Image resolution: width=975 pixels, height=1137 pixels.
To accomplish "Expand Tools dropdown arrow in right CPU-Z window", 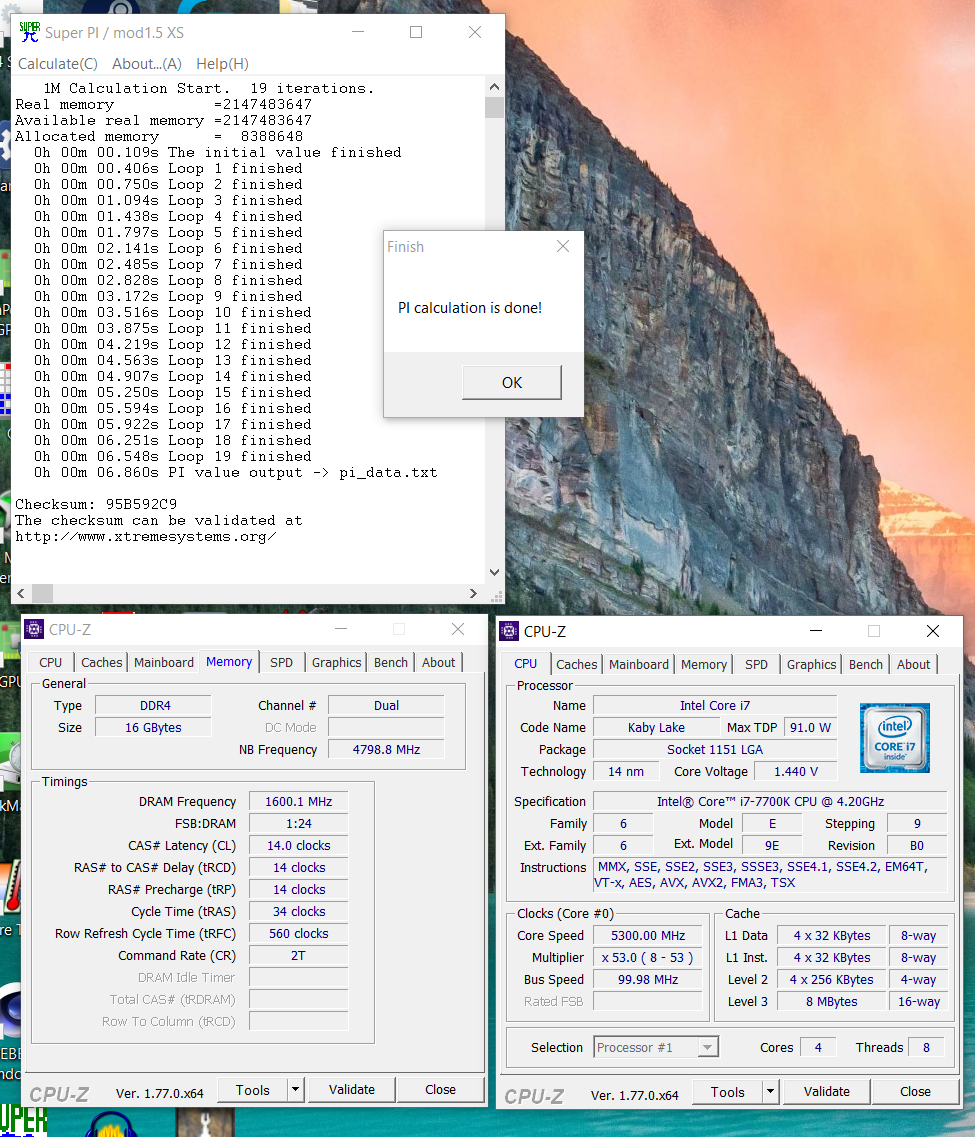I will click(x=771, y=1092).
